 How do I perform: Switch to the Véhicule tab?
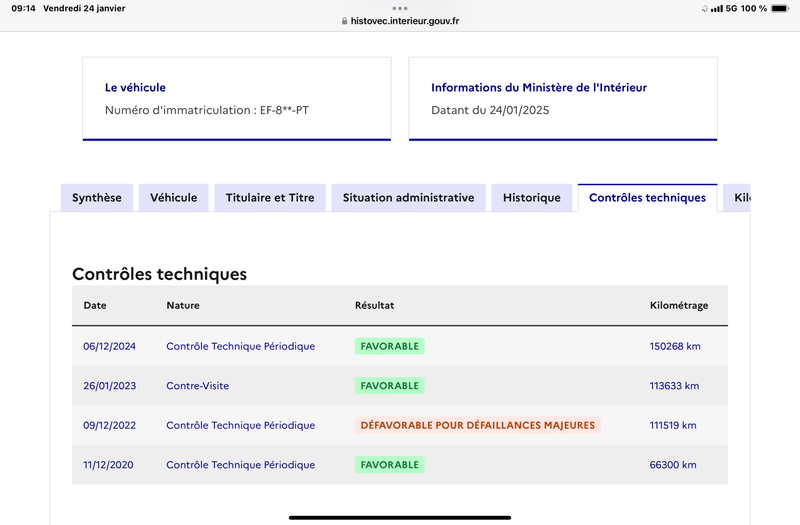(x=173, y=197)
